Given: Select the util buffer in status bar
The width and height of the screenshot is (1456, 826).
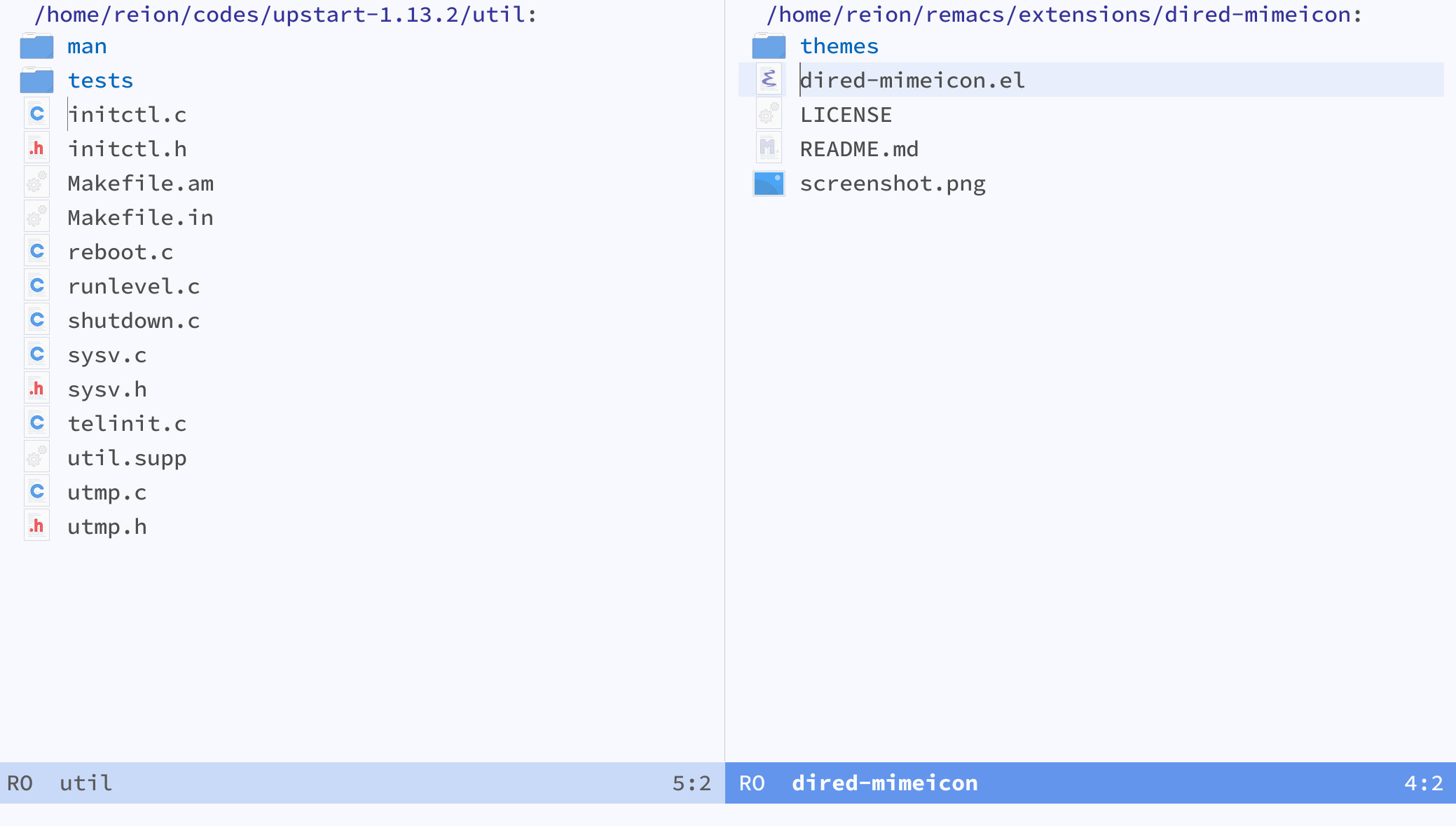Looking at the screenshot, I should coord(85,783).
